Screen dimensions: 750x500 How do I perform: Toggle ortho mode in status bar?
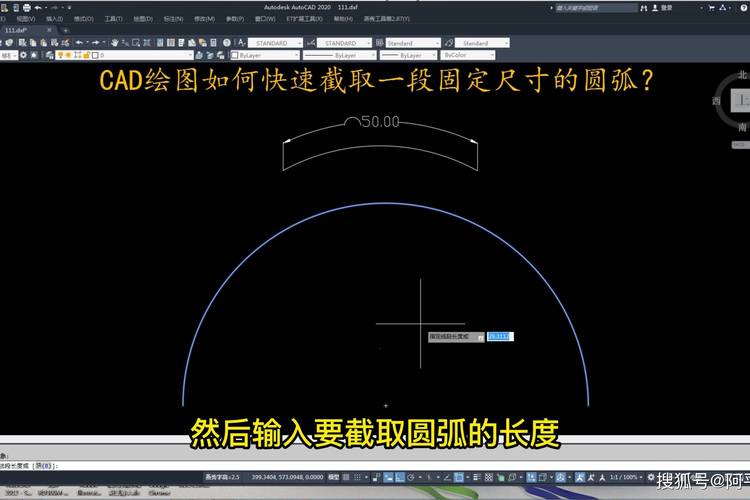pos(399,477)
